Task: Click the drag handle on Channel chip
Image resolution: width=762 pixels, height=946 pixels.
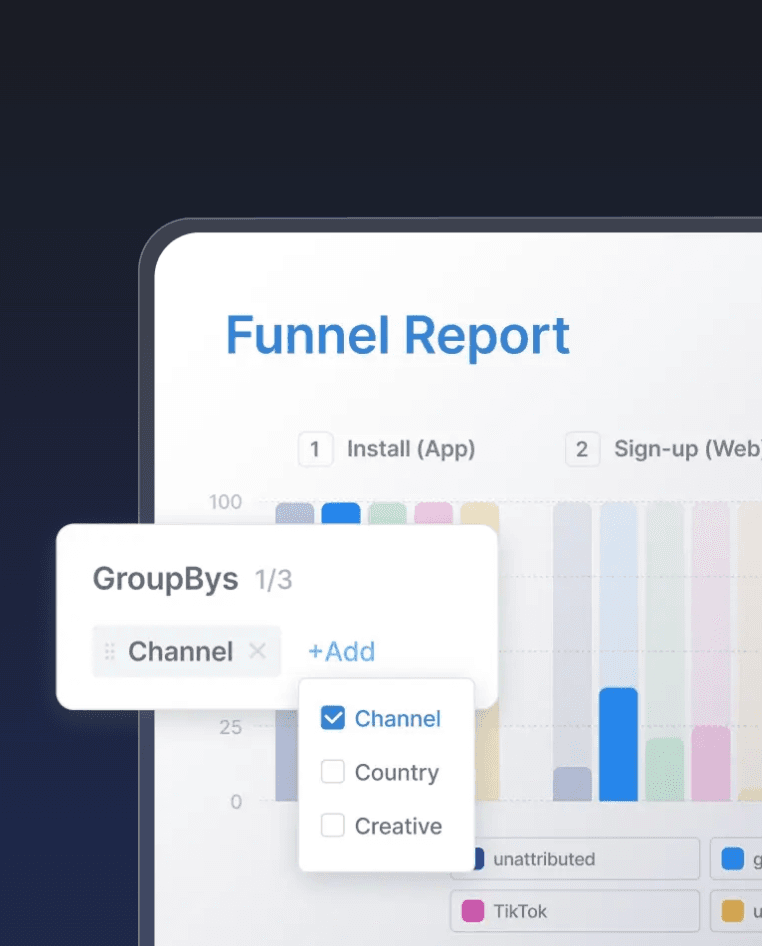Action: (x=109, y=652)
